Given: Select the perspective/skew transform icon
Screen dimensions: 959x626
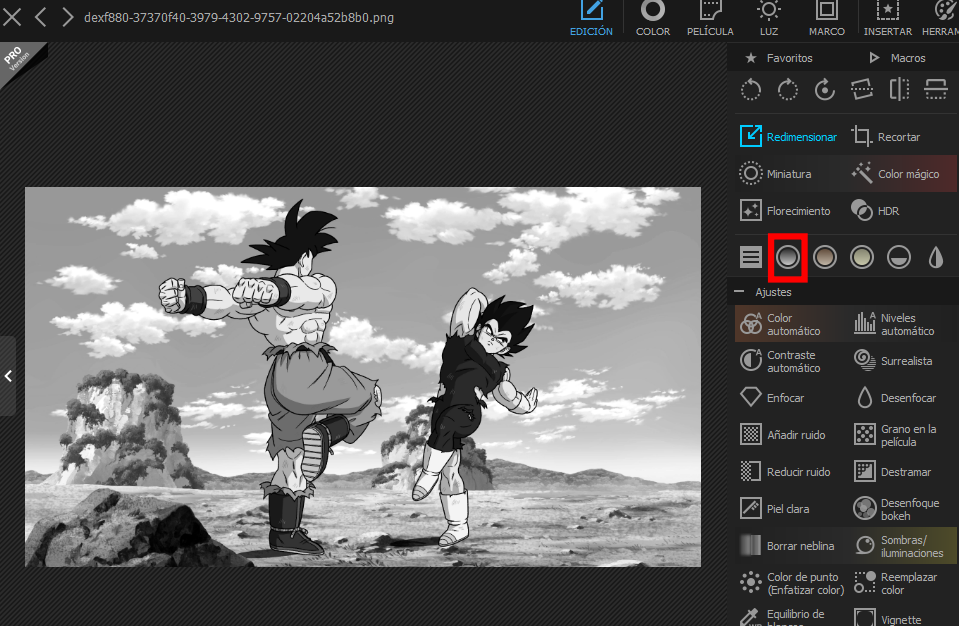Looking at the screenshot, I should point(862,90).
